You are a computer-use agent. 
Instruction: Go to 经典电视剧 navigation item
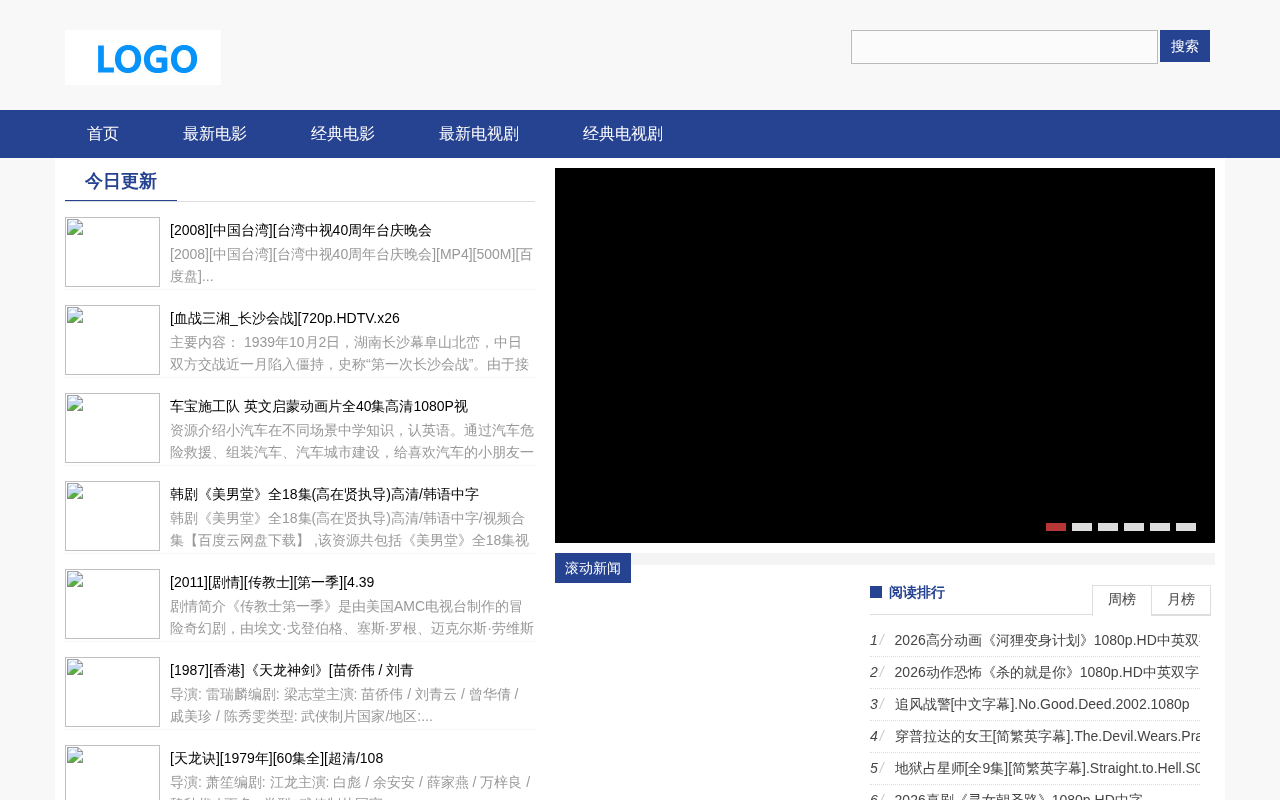[623, 134]
